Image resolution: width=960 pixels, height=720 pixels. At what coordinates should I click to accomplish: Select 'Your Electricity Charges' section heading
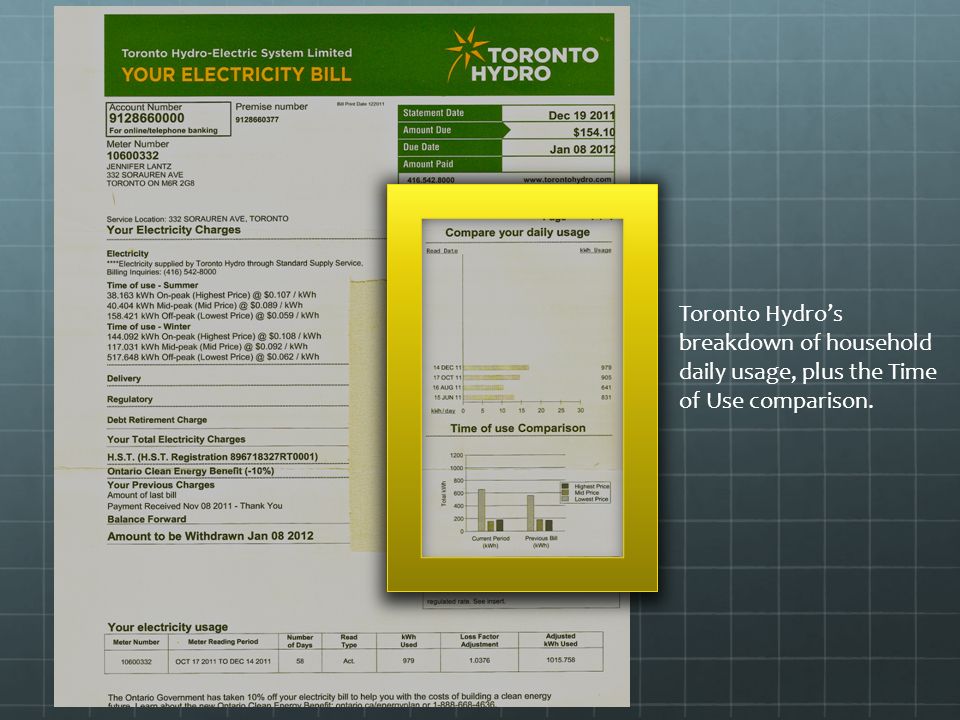pos(173,230)
